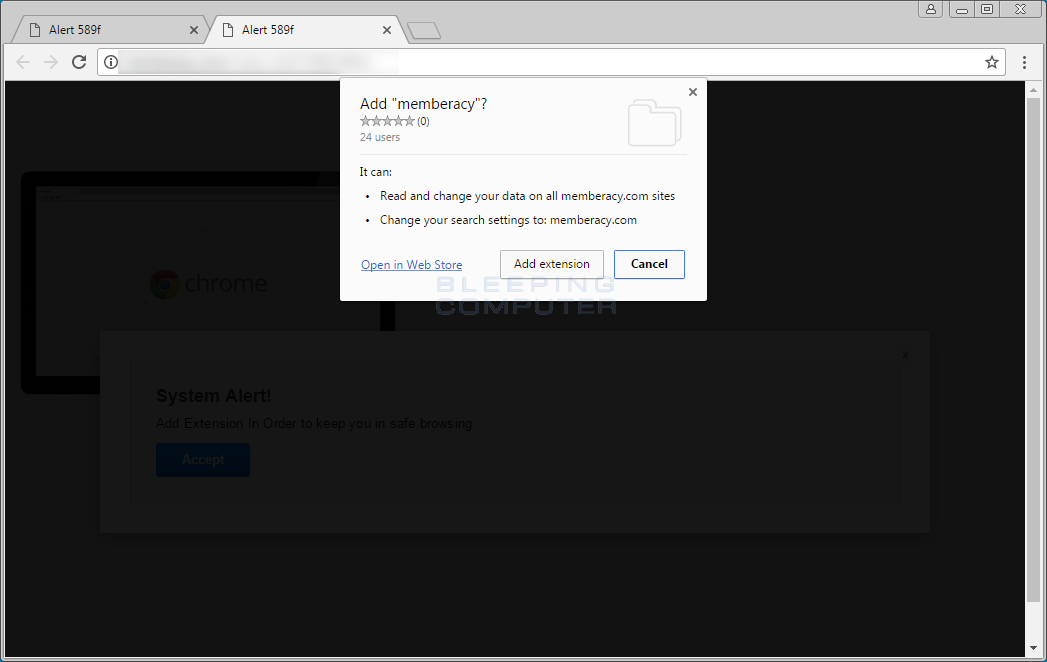Image resolution: width=1047 pixels, height=662 pixels.
Task: Click the page info icon in address bar
Action: (x=110, y=61)
